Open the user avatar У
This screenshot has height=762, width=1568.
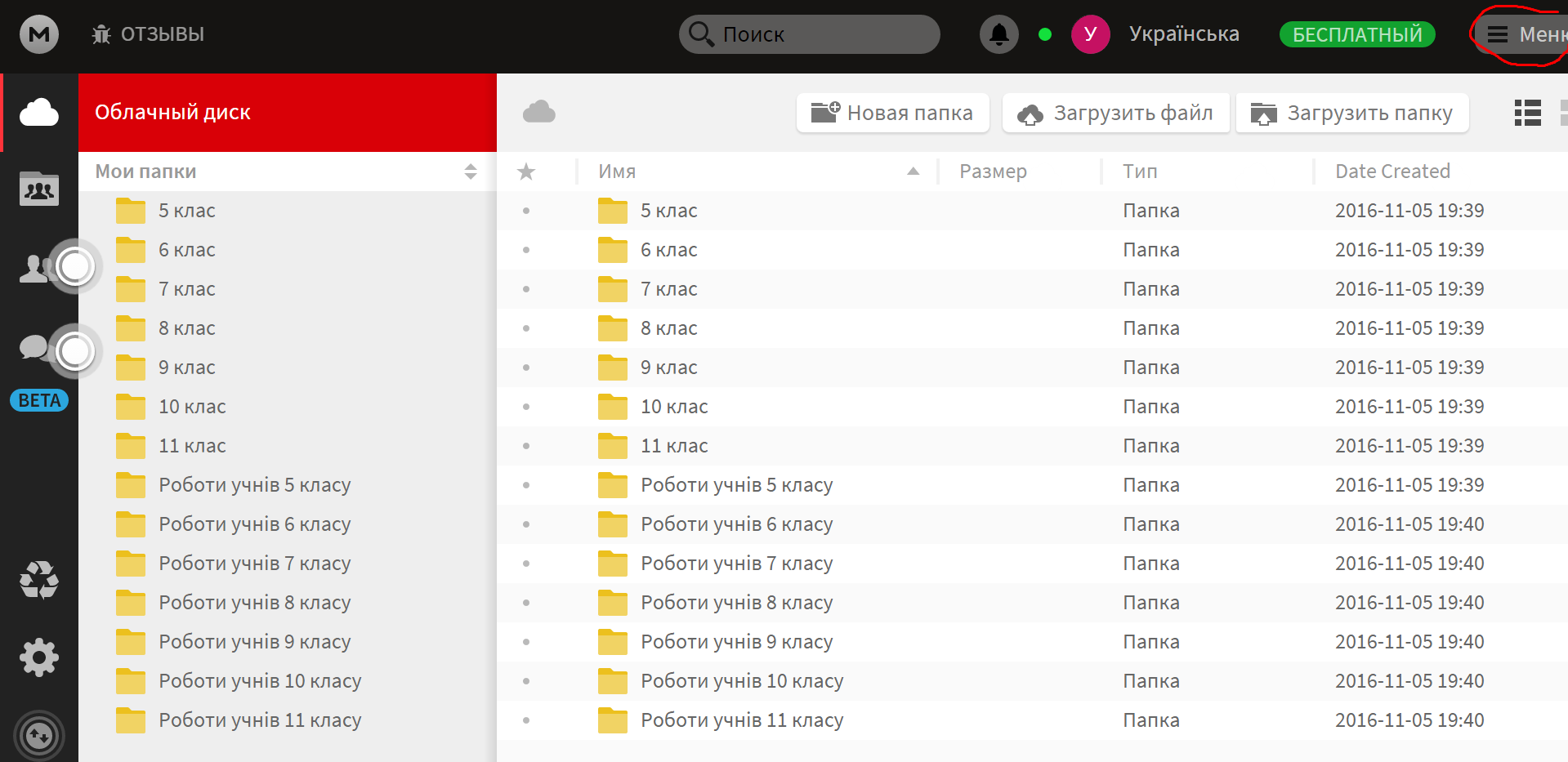pos(1090,34)
